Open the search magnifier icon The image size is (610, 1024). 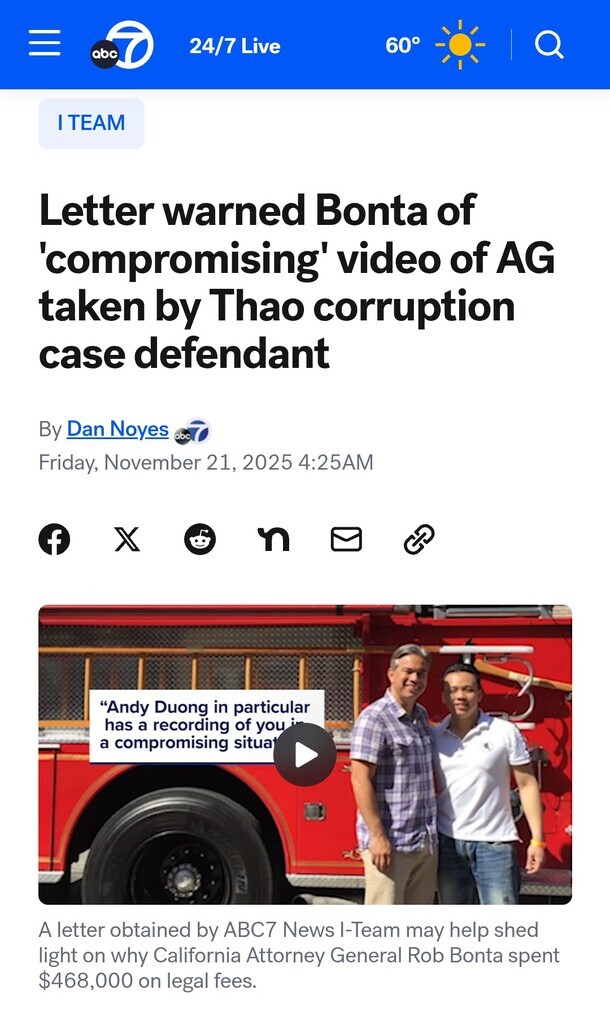pyautogui.click(x=549, y=45)
